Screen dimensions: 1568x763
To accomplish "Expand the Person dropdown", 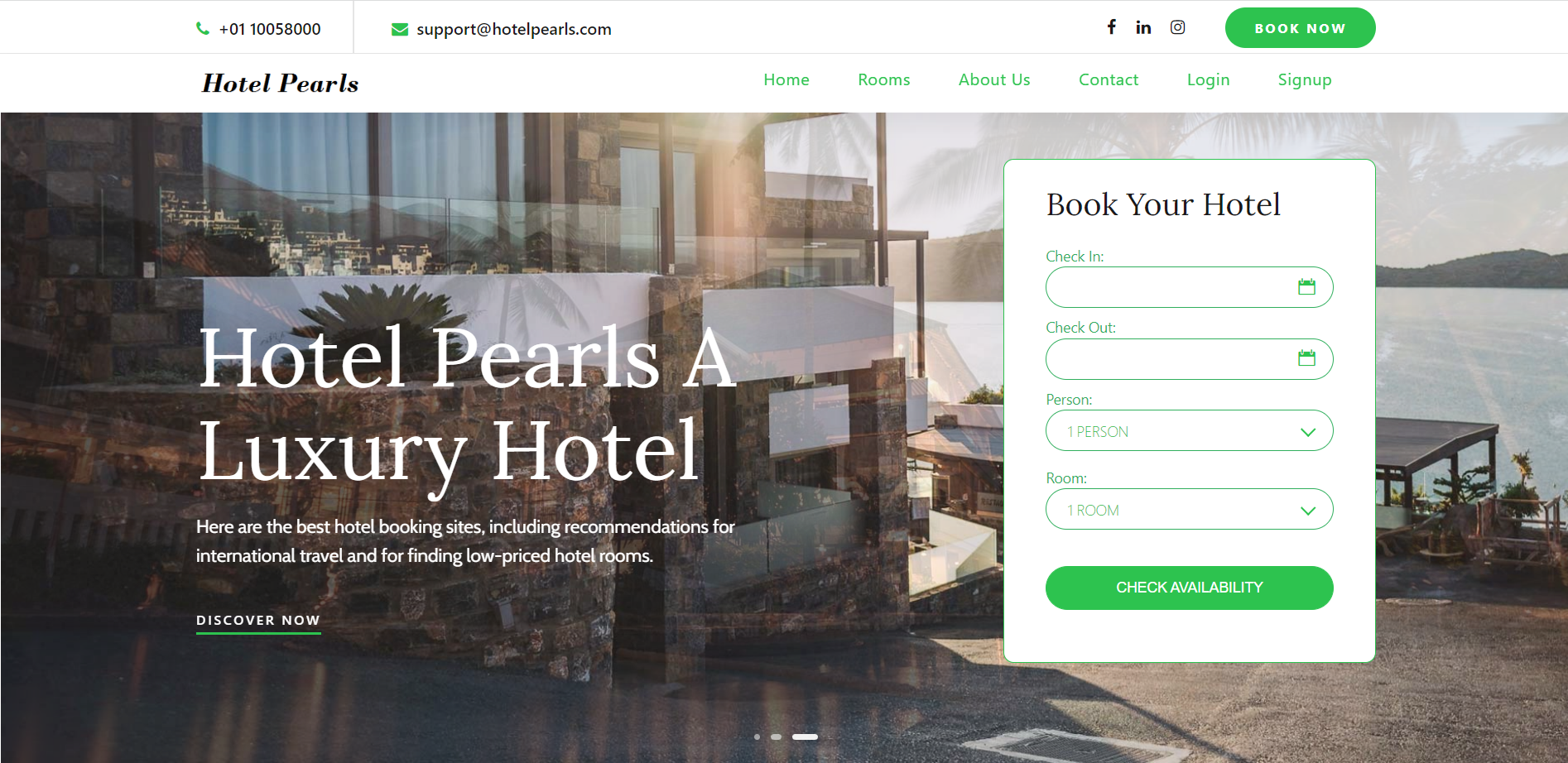I will point(1190,430).
